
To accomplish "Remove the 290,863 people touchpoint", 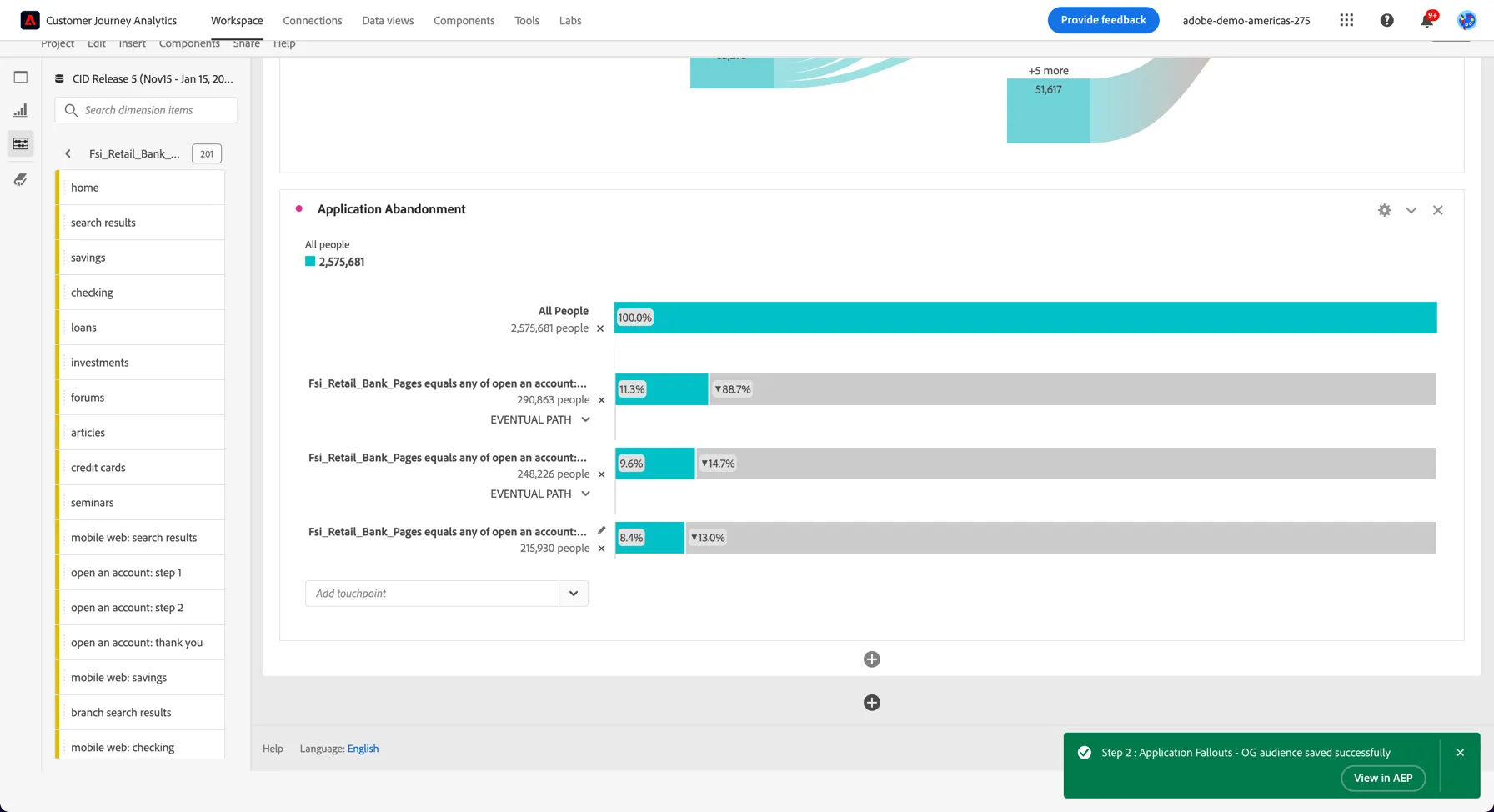I will [x=601, y=400].
